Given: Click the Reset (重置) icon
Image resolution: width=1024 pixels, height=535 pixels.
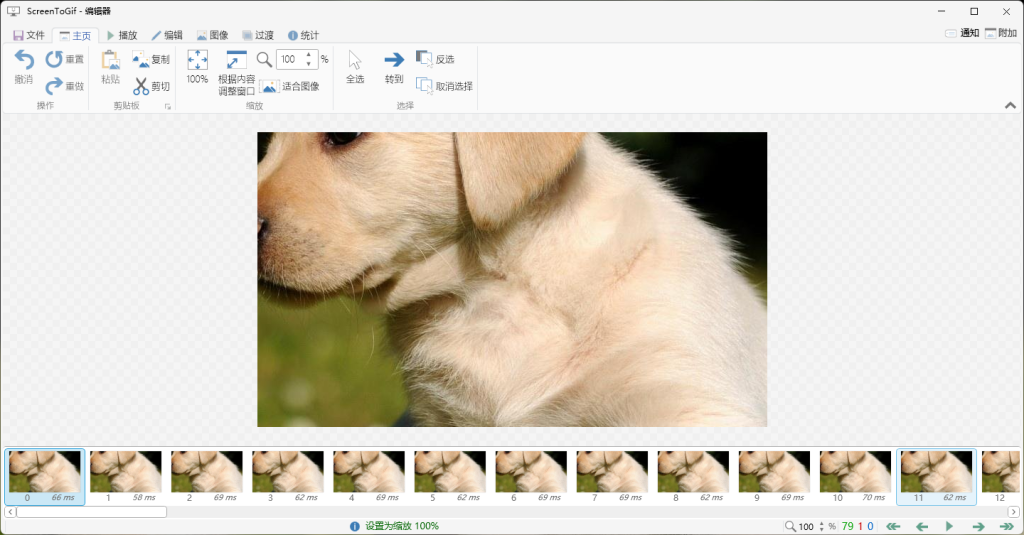Looking at the screenshot, I should (x=54, y=60).
